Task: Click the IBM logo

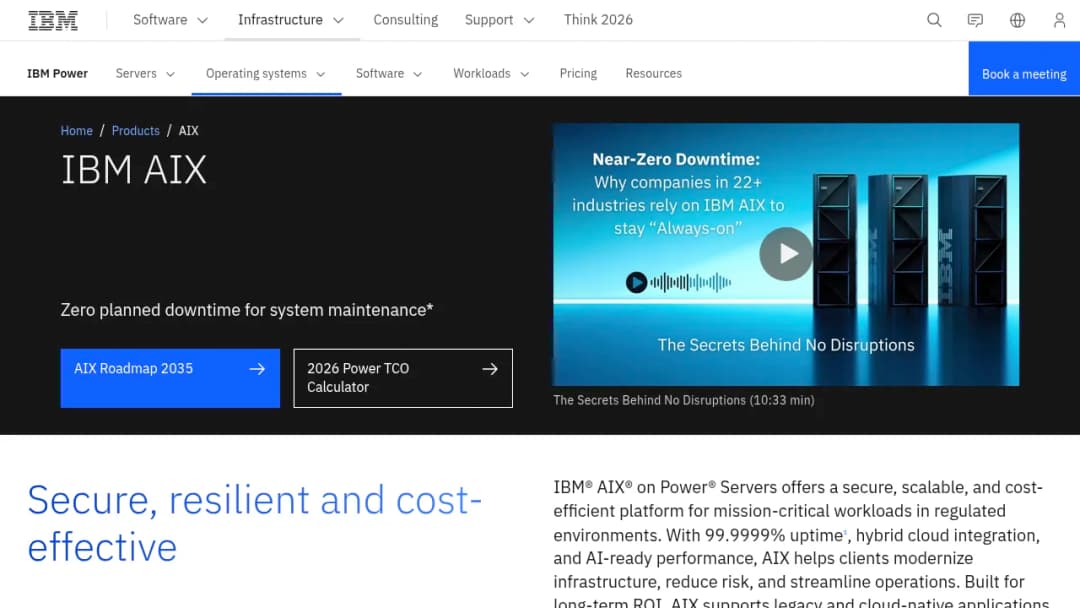Action: [x=53, y=20]
